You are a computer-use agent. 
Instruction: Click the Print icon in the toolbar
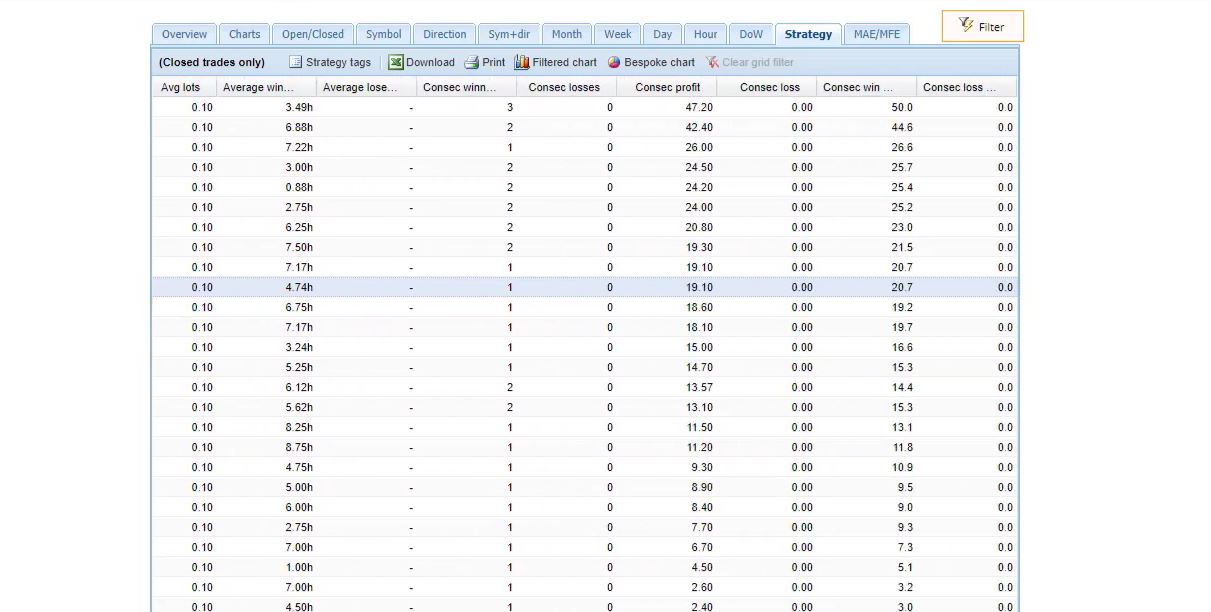(x=472, y=62)
